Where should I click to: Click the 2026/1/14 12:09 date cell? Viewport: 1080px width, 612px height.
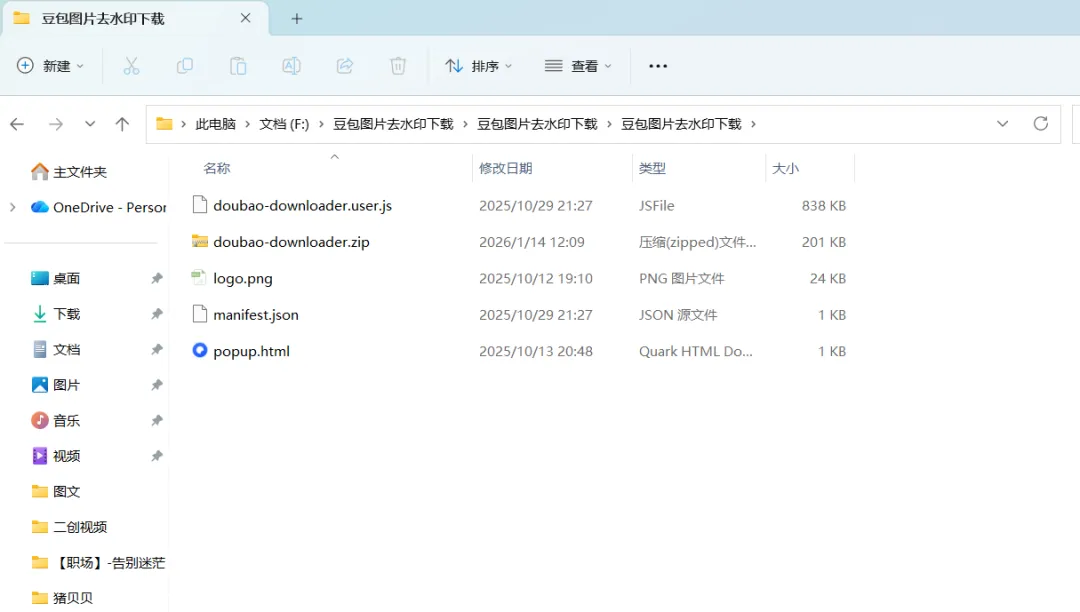532,242
